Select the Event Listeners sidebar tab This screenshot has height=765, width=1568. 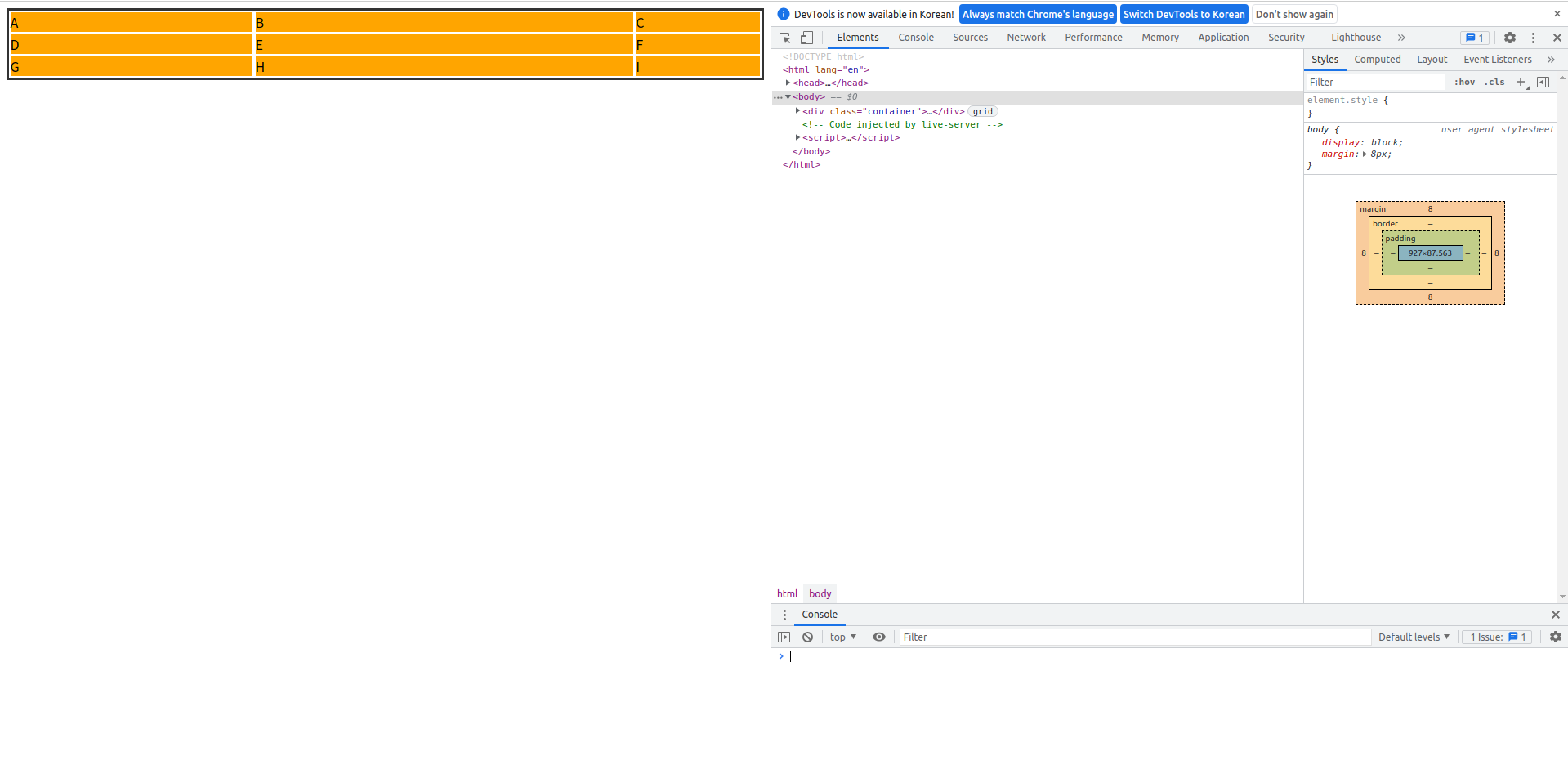point(1497,60)
